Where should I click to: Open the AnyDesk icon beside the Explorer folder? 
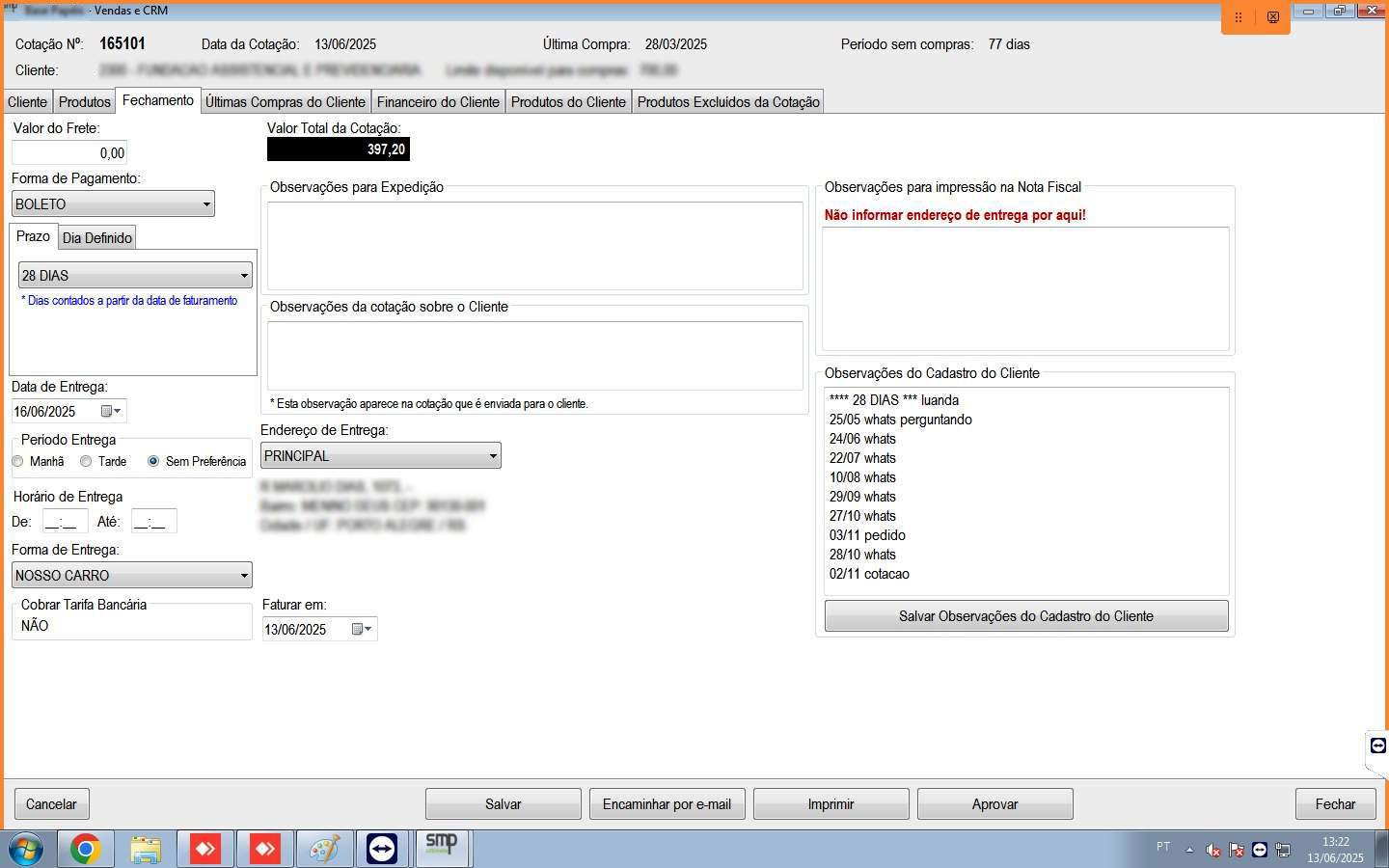tap(204, 849)
